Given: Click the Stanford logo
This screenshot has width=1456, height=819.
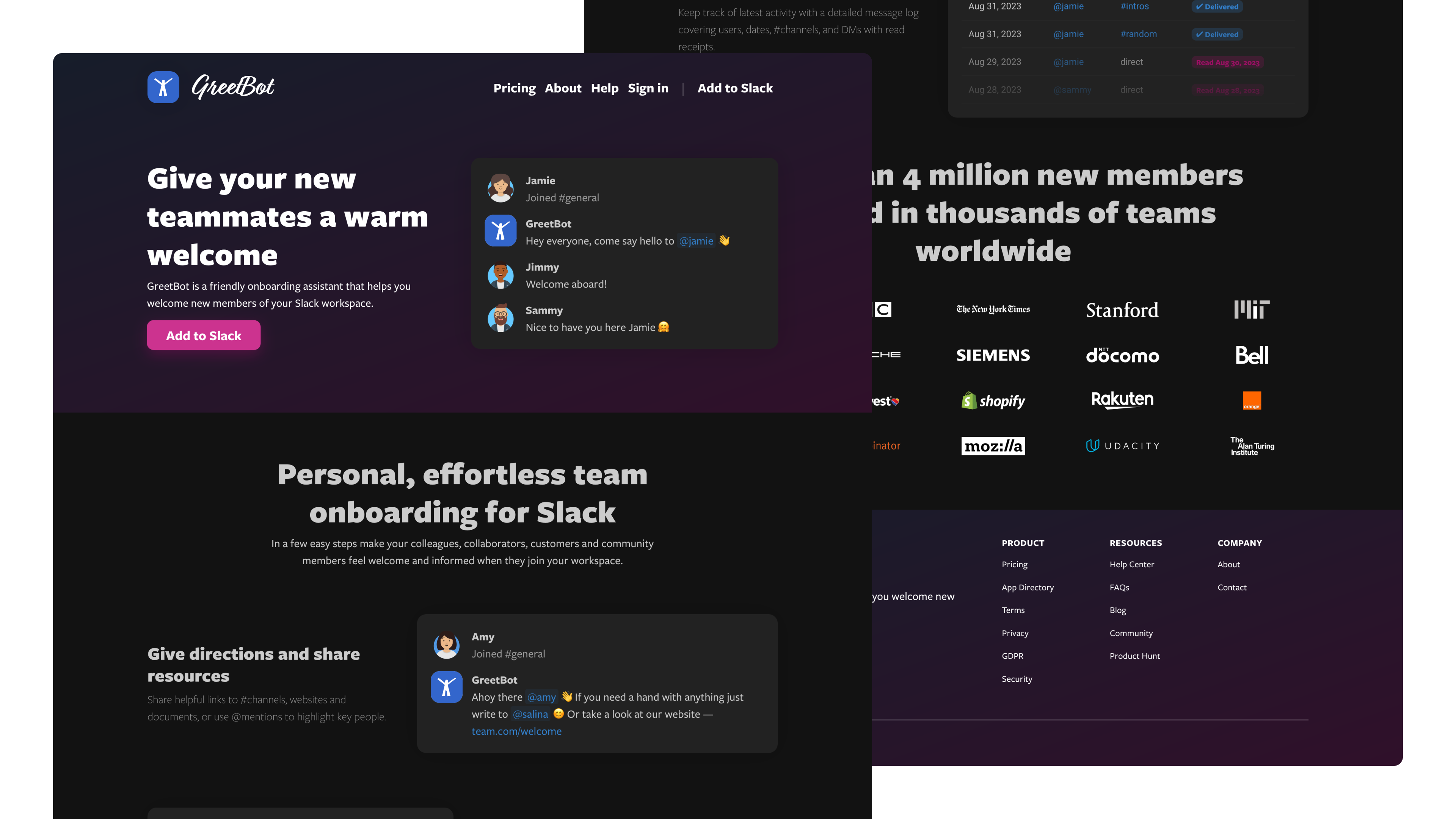Looking at the screenshot, I should point(1122,310).
